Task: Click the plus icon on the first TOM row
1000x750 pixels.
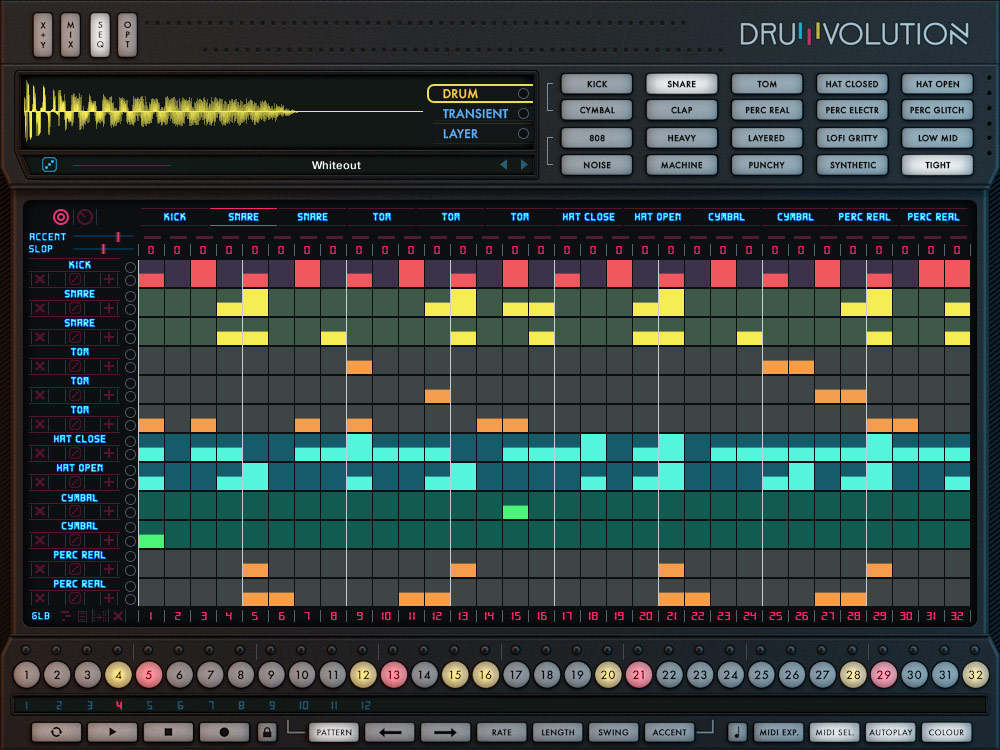Action: point(108,365)
